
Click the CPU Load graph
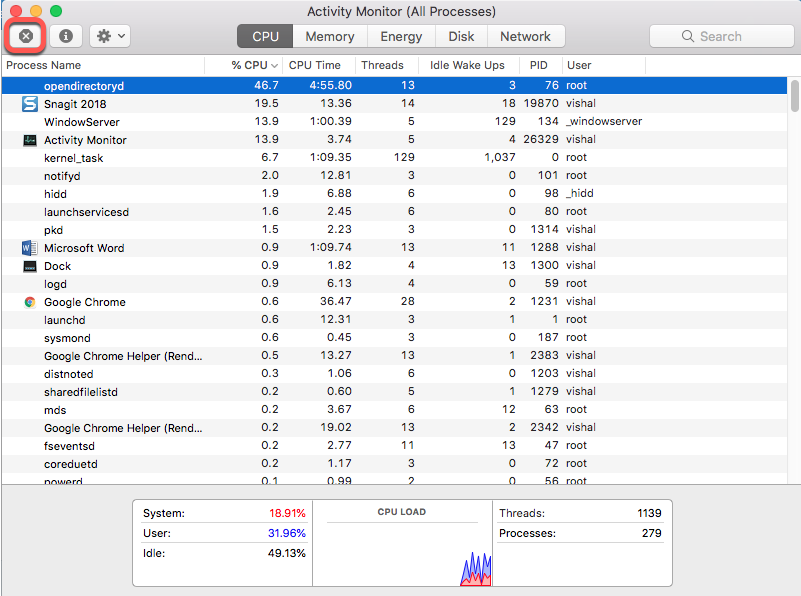(x=402, y=555)
